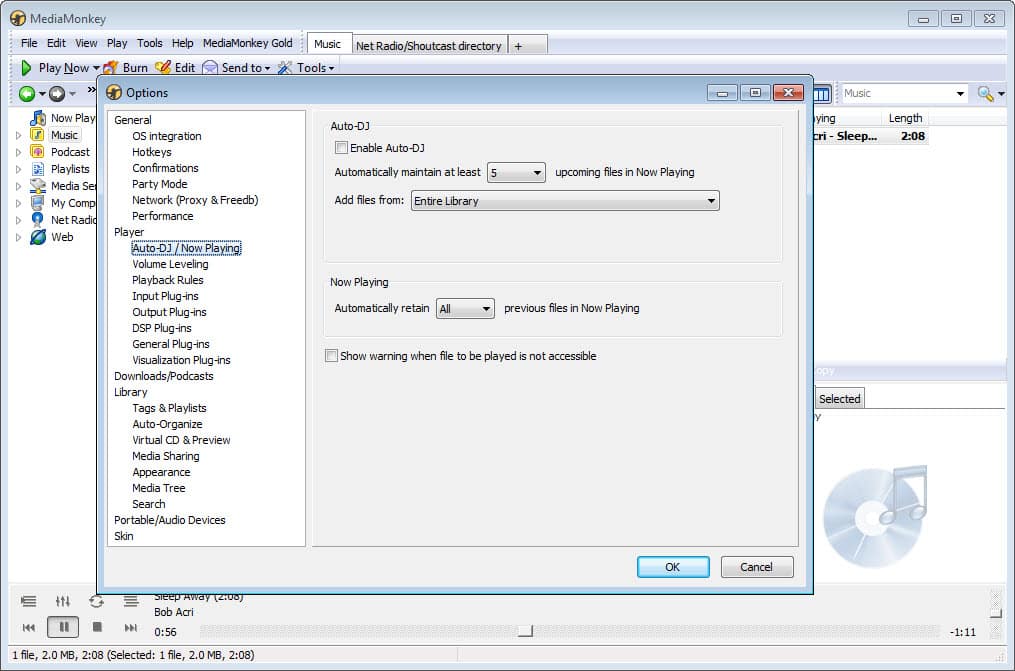Image resolution: width=1015 pixels, height=671 pixels.
Task: Click the column view layout icon
Action: click(821, 94)
